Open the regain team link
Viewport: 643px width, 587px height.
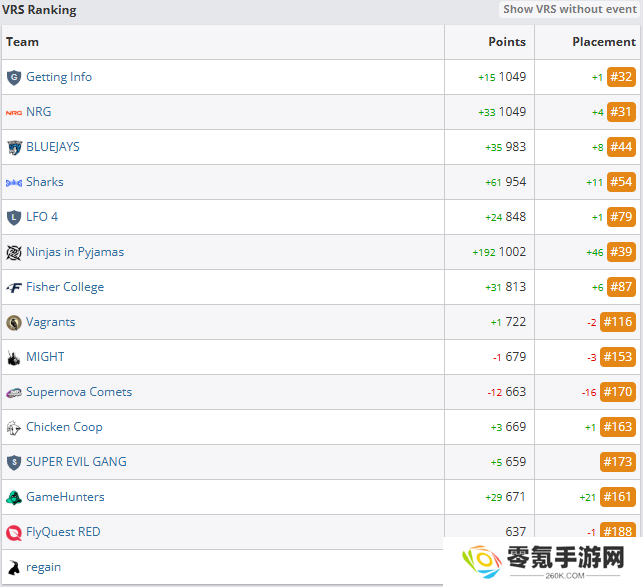pos(43,567)
